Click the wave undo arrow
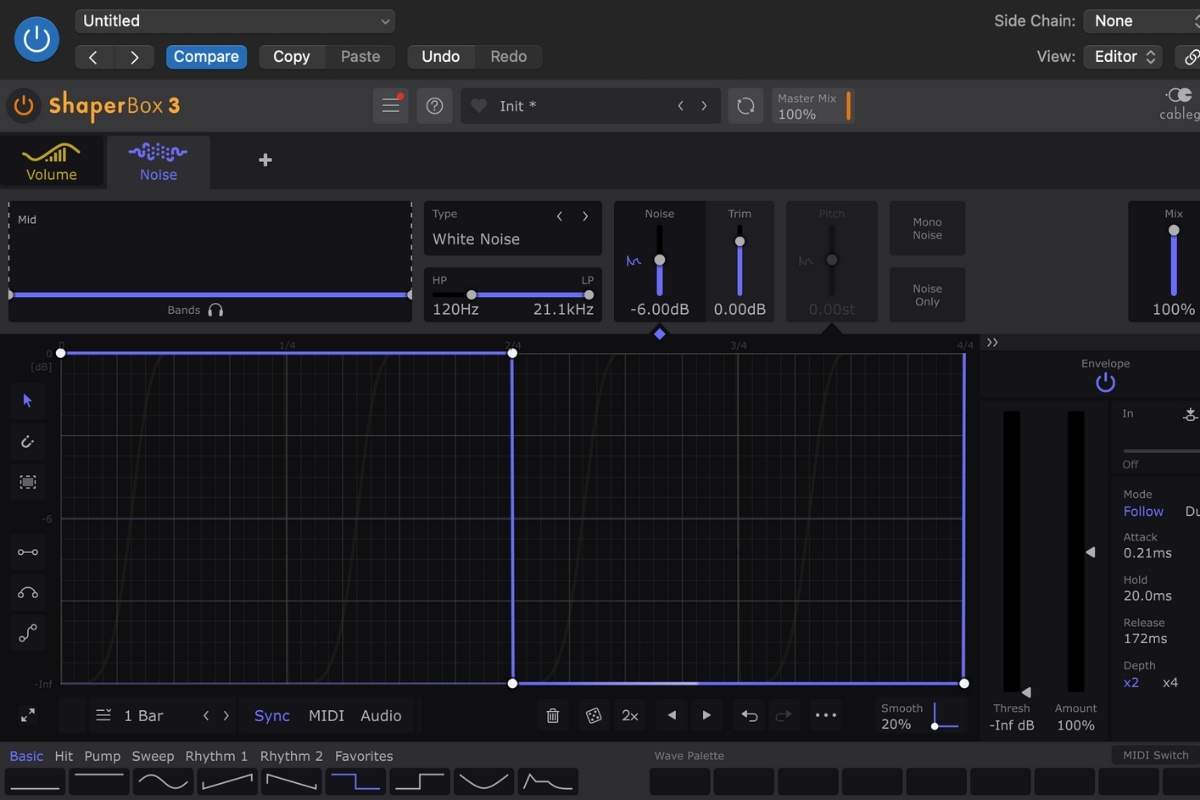This screenshot has width=1200, height=800. (749, 716)
